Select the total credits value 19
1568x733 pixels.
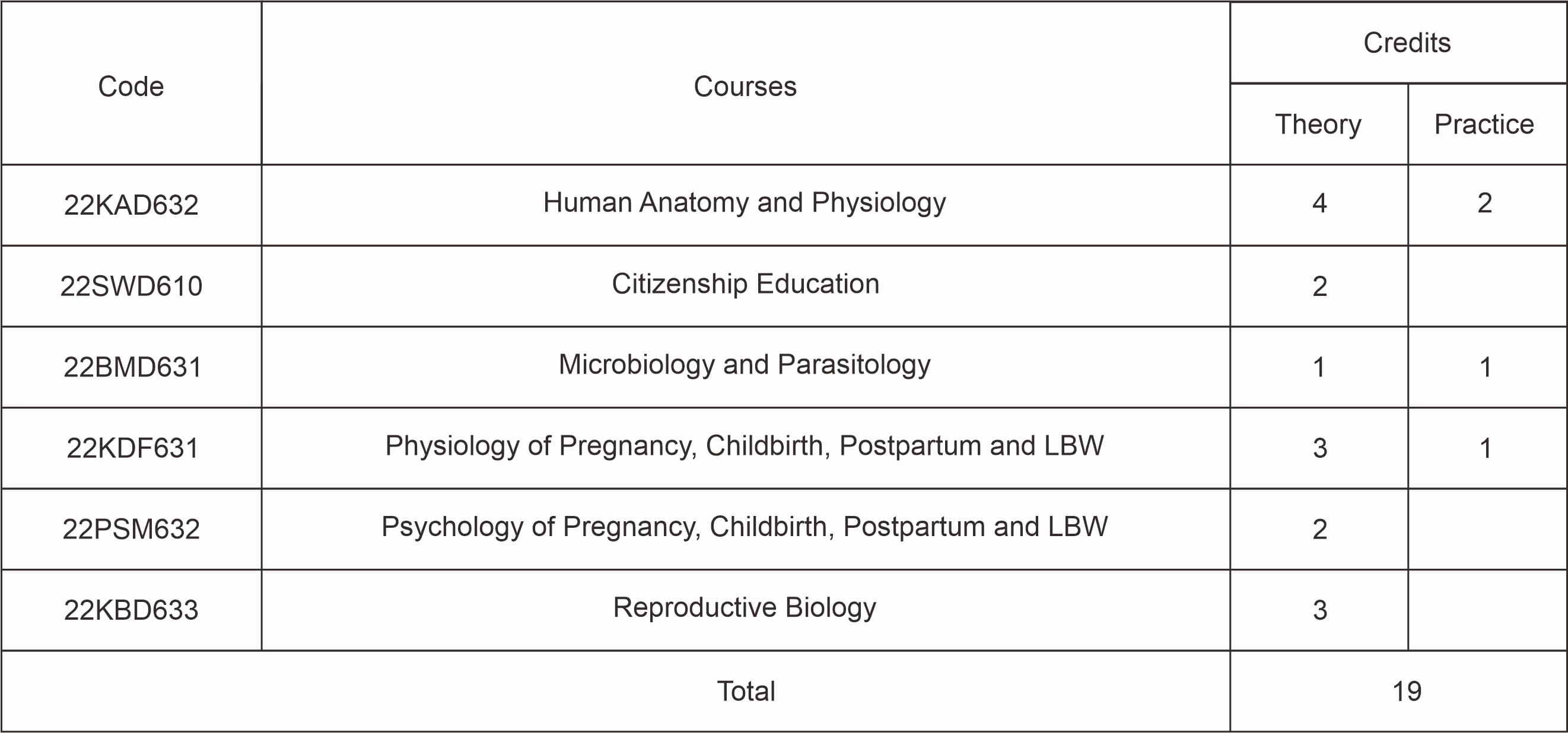pos(1407,691)
